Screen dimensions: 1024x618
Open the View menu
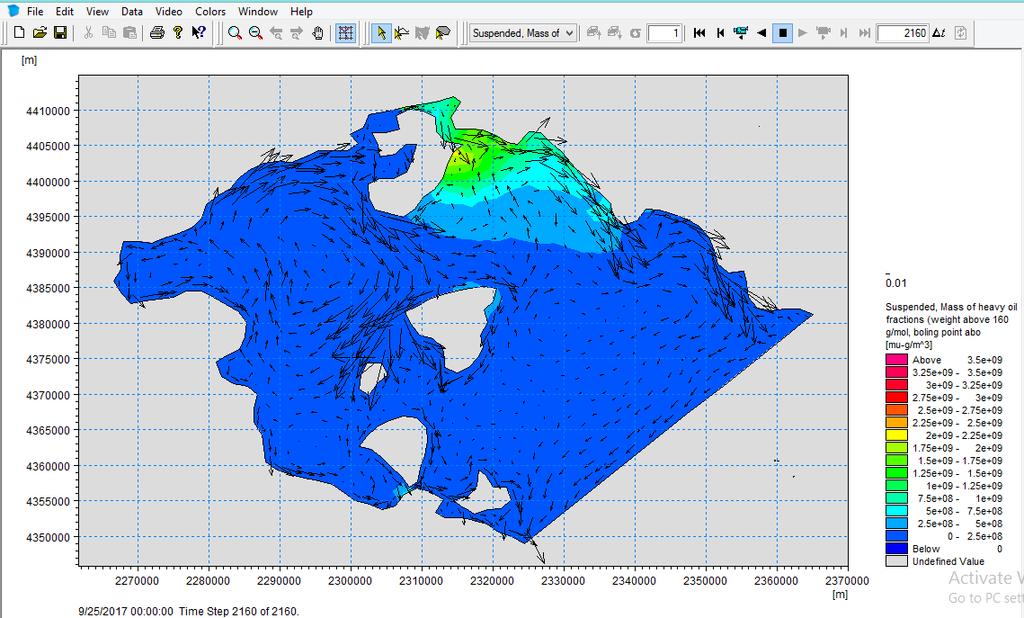pos(97,11)
